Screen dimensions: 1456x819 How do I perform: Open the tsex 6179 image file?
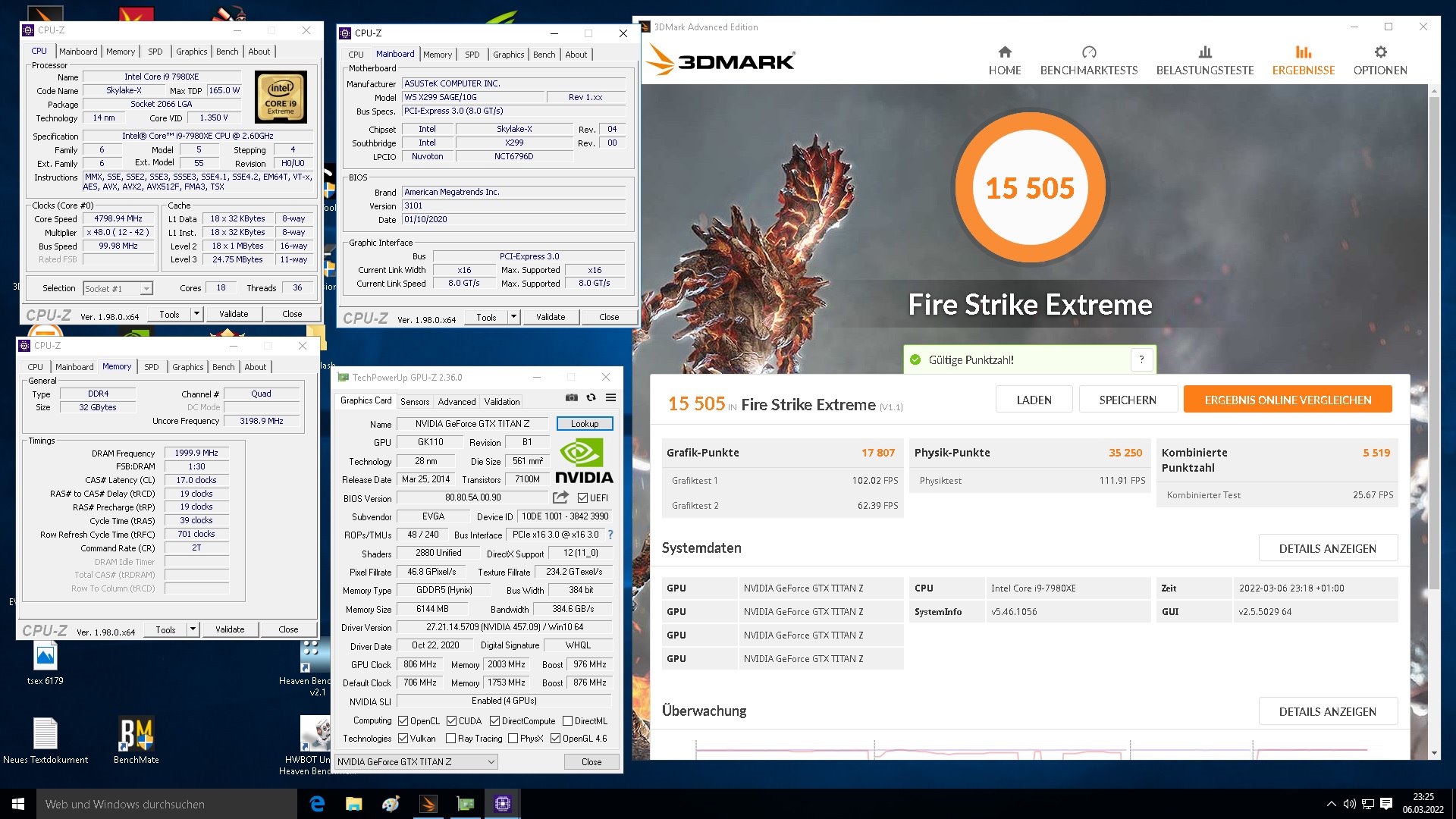(45, 663)
